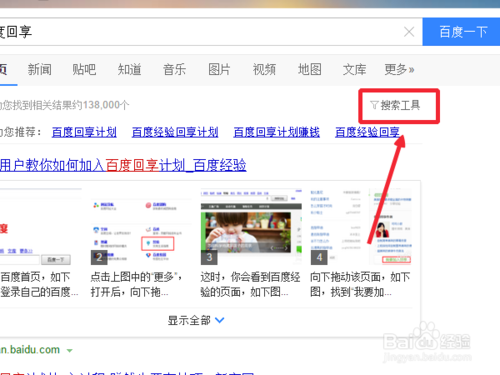Open the 图片 tab
Screen dimensions: 500x375
point(219,70)
